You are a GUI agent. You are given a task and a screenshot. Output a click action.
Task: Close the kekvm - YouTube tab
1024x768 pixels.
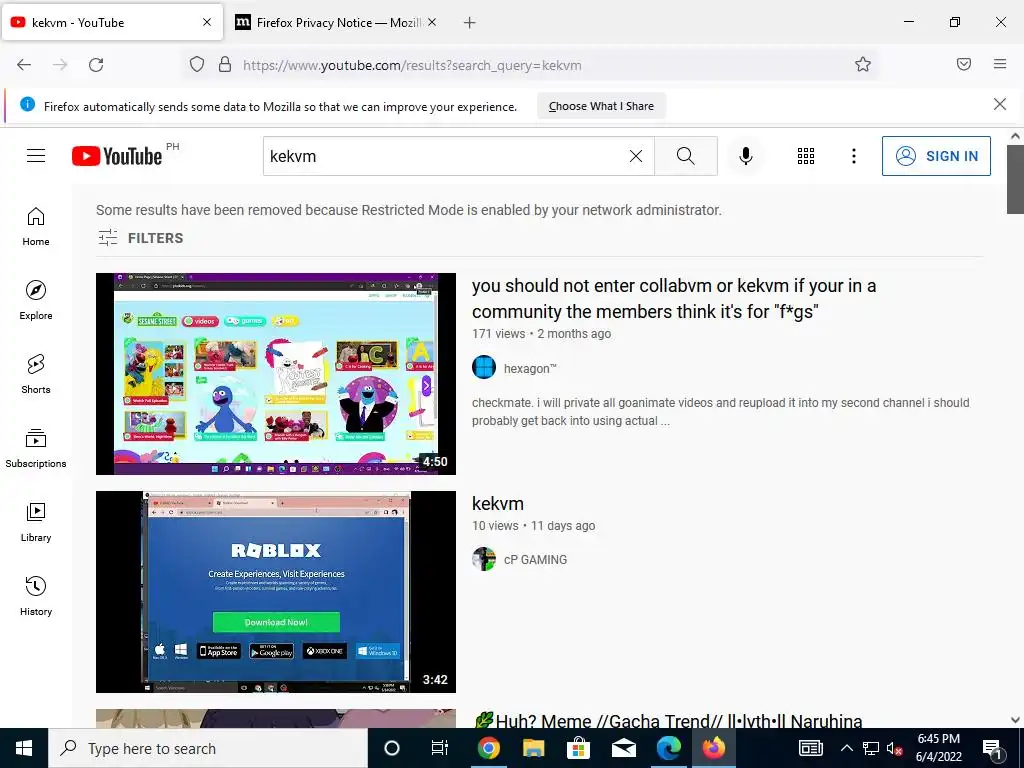click(207, 22)
